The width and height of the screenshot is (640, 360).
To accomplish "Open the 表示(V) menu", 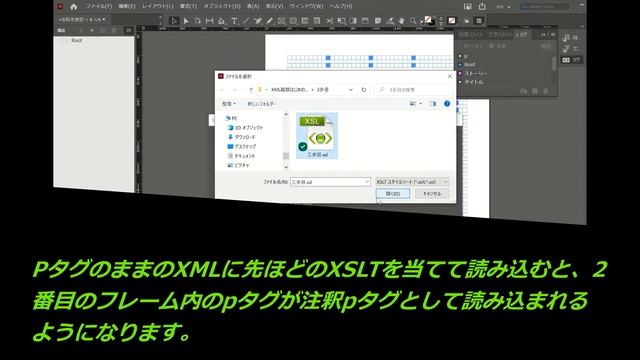I will pyautogui.click(x=274, y=7).
